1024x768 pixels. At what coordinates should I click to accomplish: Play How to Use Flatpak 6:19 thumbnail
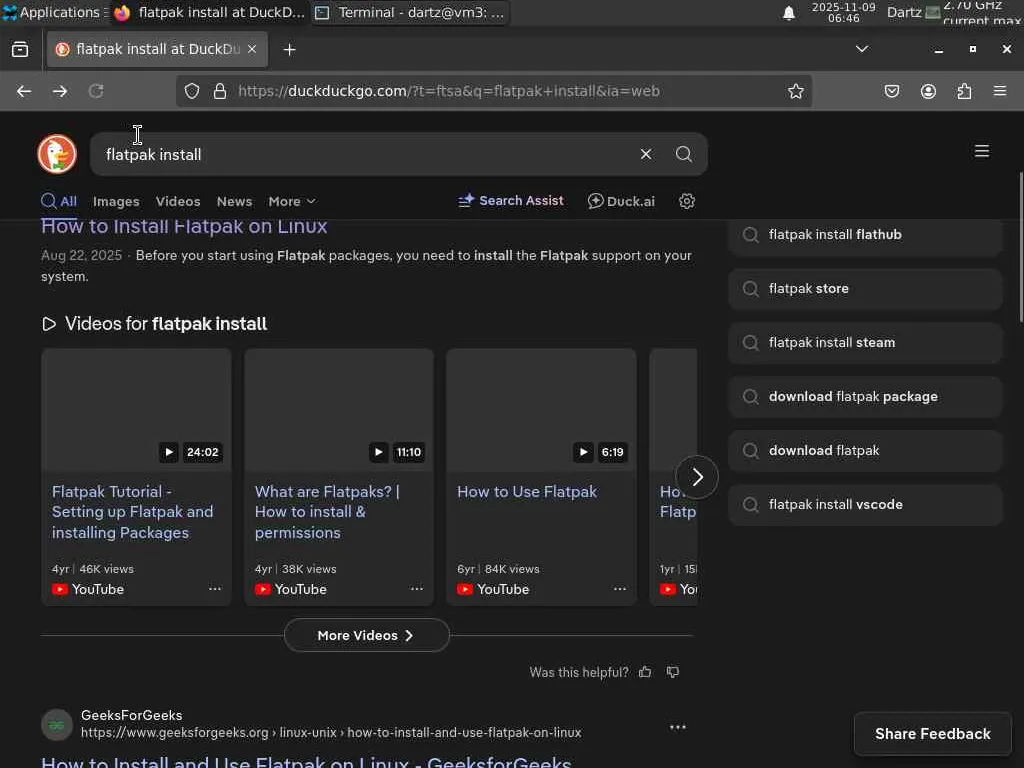click(541, 409)
